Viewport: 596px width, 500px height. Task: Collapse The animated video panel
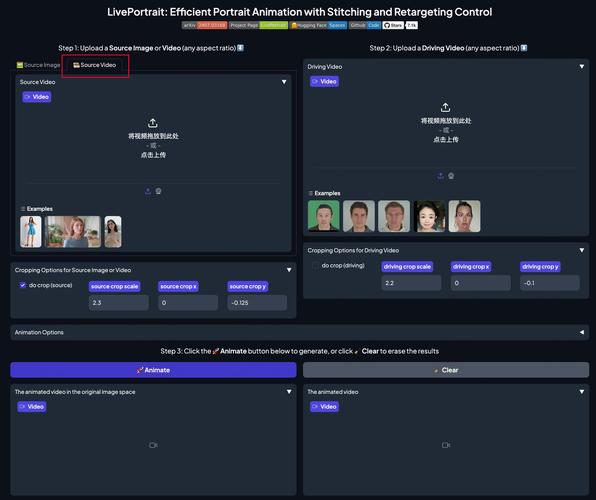click(x=582, y=392)
